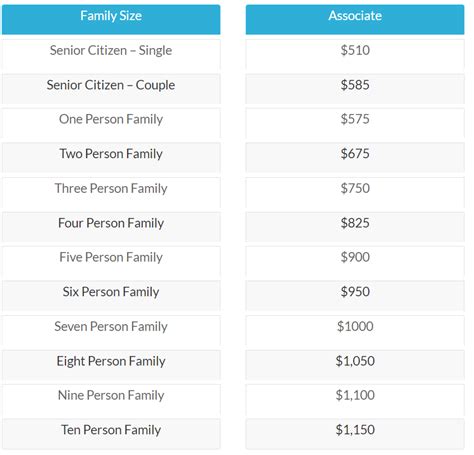
Task: Click the $510 price cell
Action: click(x=355, y=54)
